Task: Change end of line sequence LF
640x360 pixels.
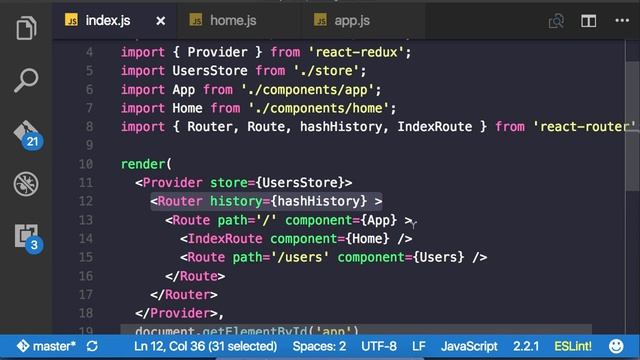Action: (419, 346)
